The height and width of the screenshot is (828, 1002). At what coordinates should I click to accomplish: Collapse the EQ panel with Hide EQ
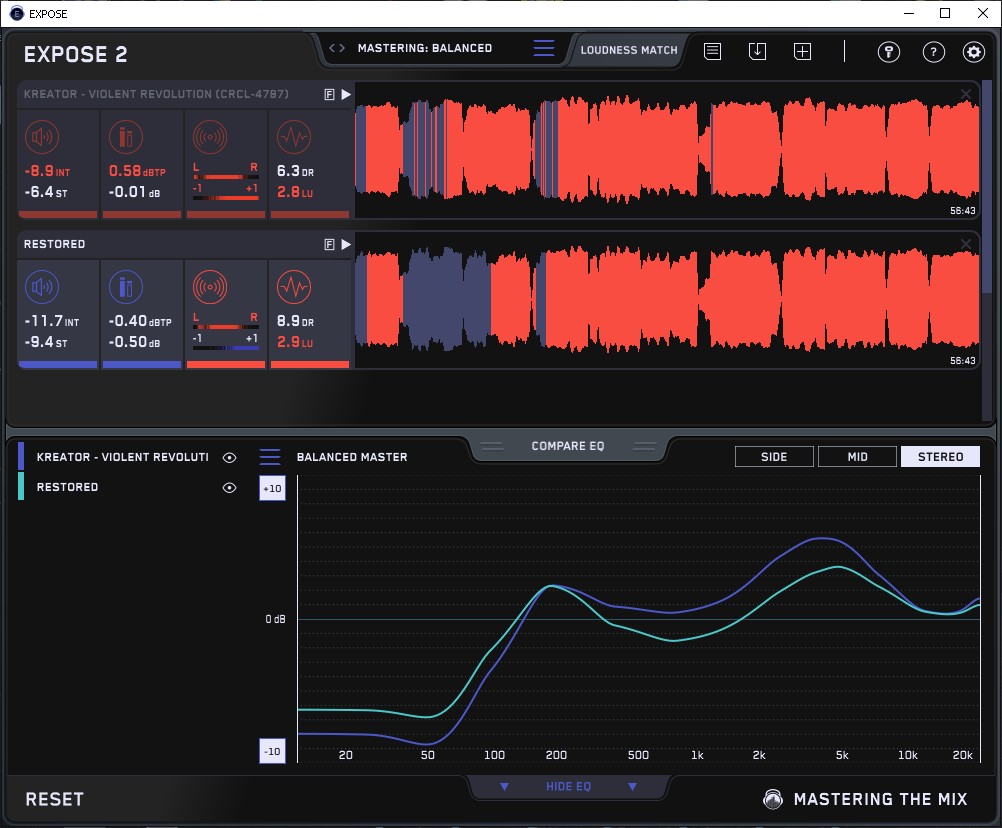(568, 787)
